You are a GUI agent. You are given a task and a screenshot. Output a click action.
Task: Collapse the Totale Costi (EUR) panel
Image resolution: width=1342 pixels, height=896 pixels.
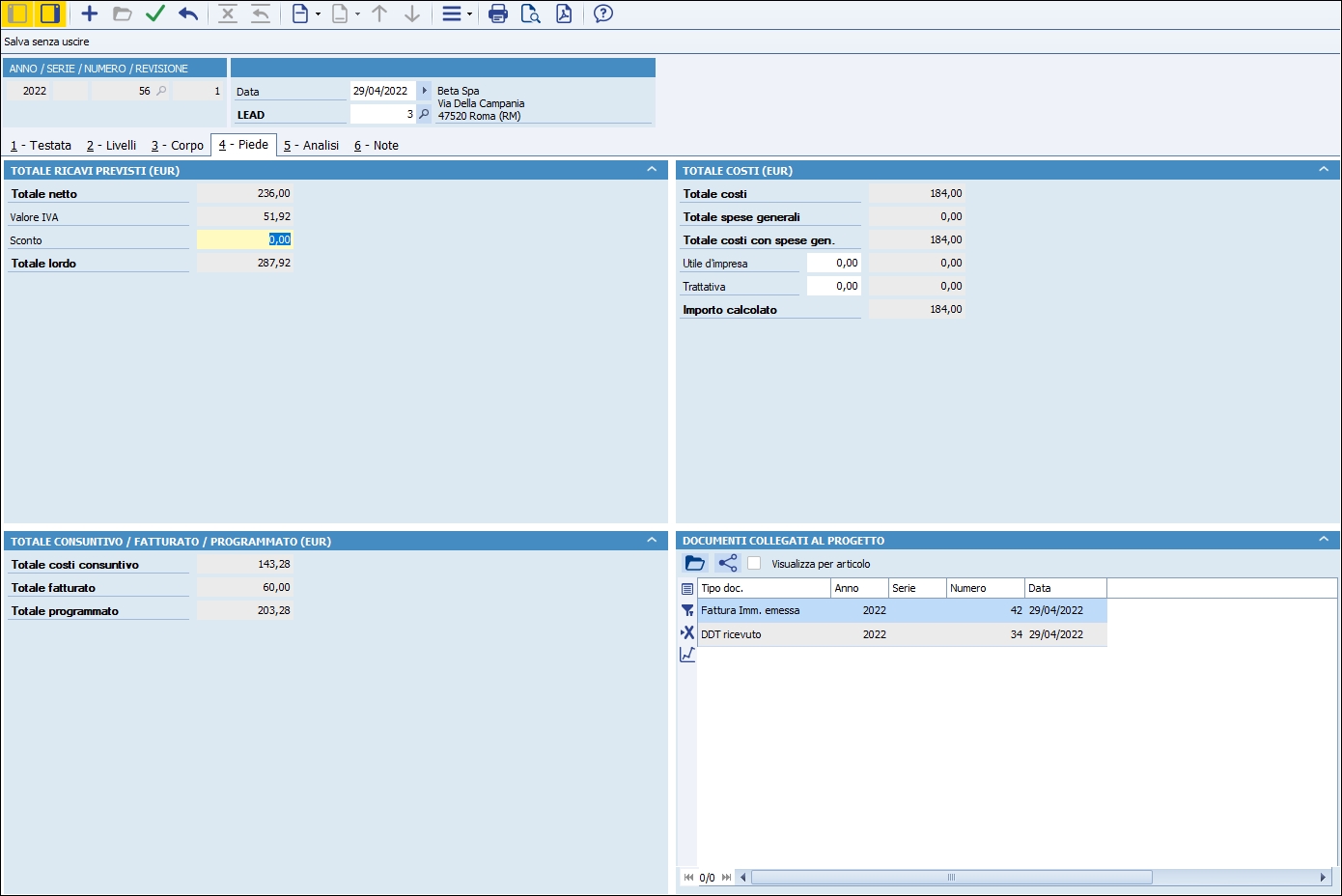coord(1324,170)
